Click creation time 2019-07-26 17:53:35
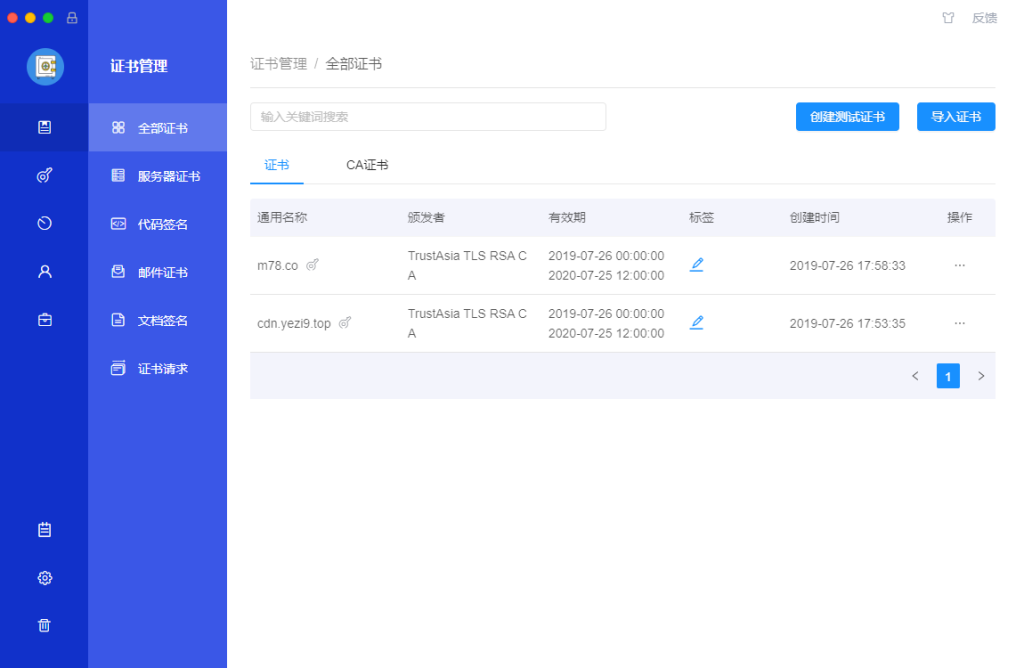Viewport: 1024px width, 668px height. point(847,323)
